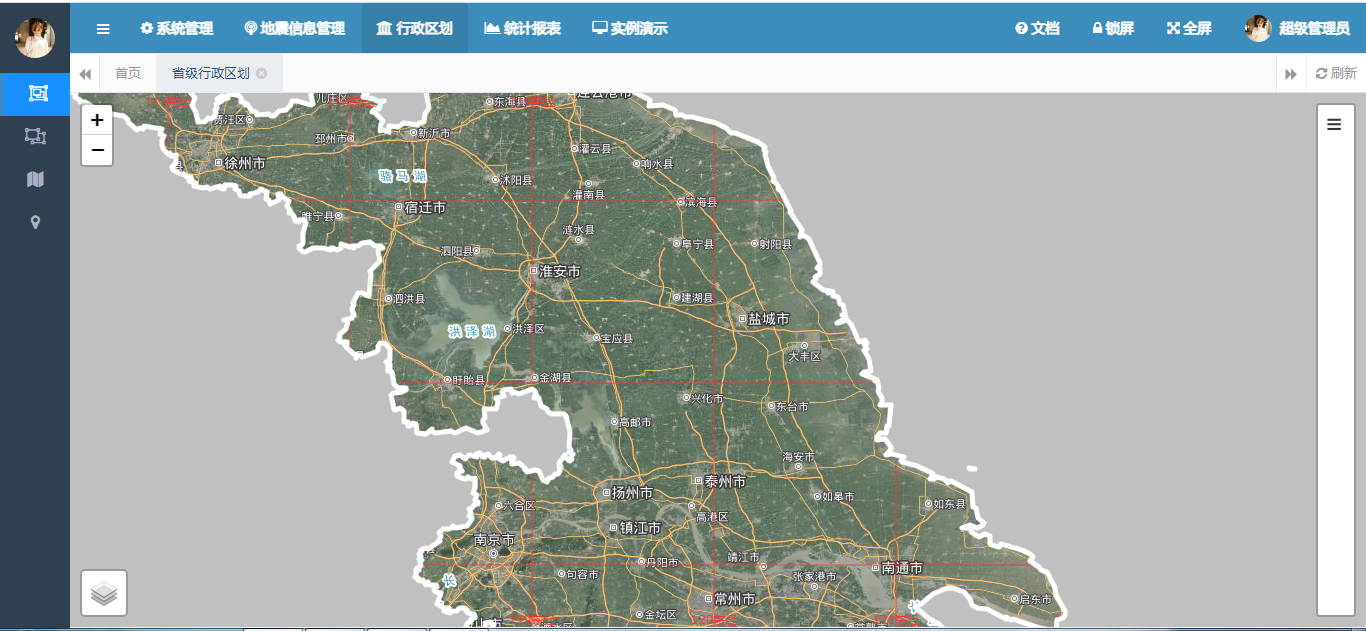The width and height of the screenshot is (1366, 631).
Task: Open 实例演示 menu
Action: pos(630,28)
